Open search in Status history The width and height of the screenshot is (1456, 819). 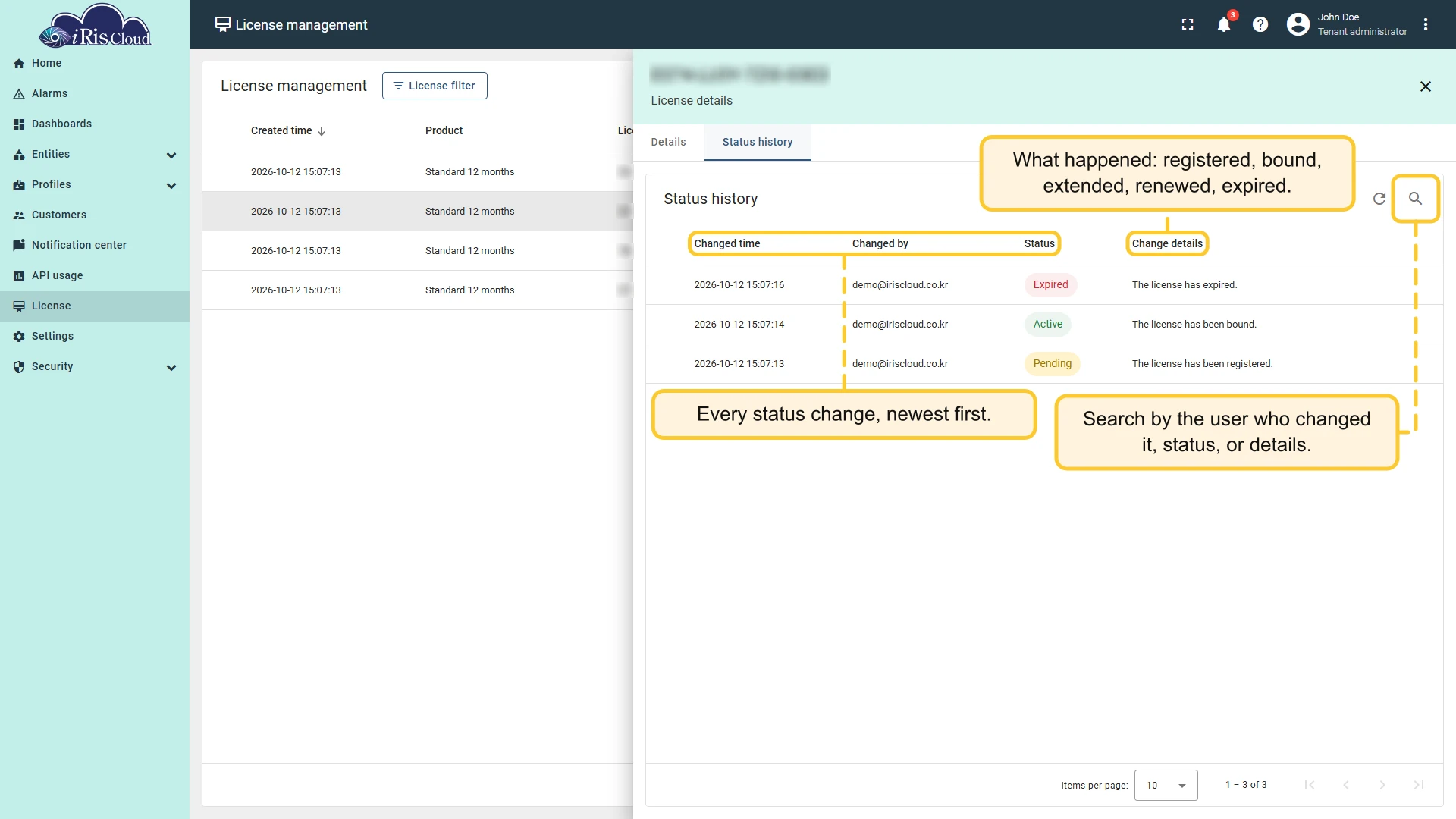[x=1415, y=199]
